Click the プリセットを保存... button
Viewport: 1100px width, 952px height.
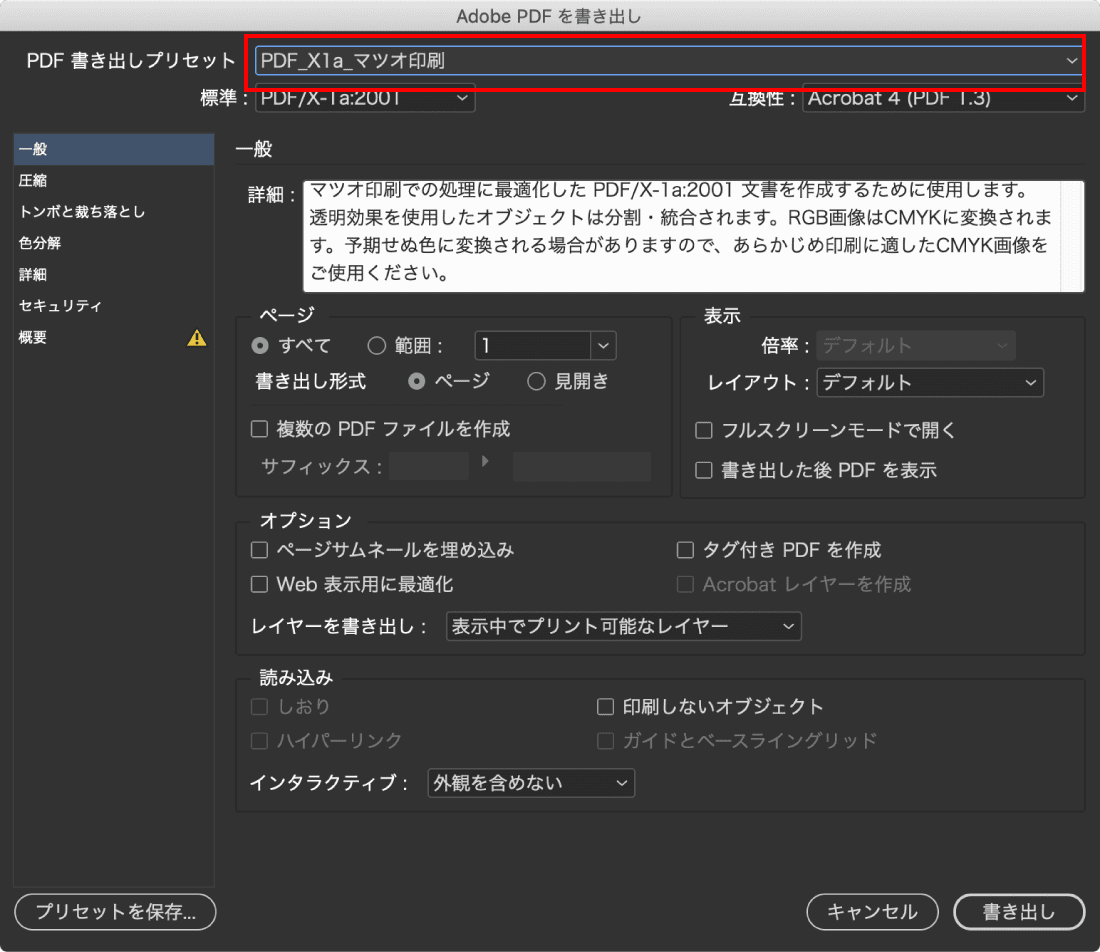coord(115,912)
